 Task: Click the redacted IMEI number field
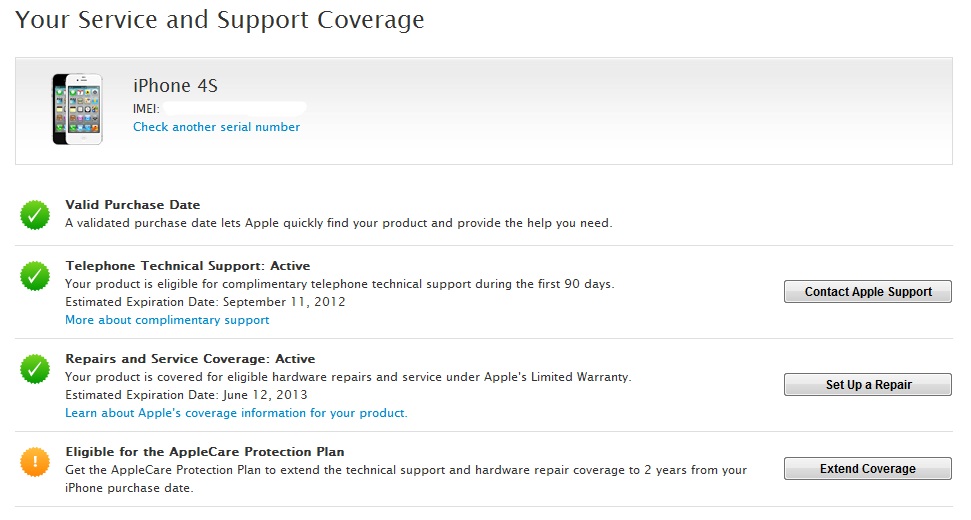pyautogui.click(x=235, y=109)
